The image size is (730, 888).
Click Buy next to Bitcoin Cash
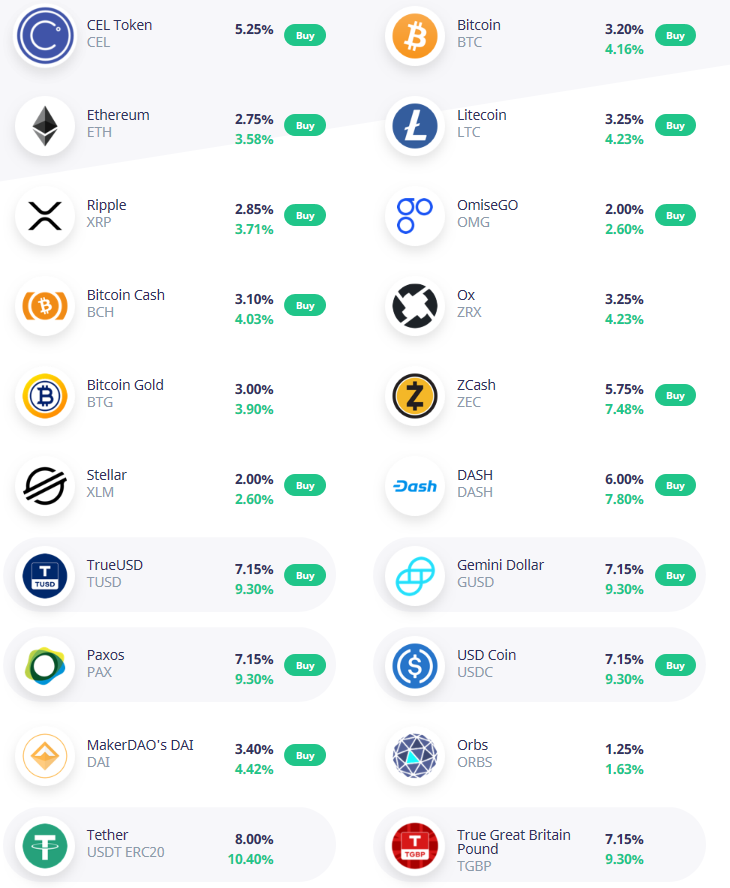click(305, 306)
